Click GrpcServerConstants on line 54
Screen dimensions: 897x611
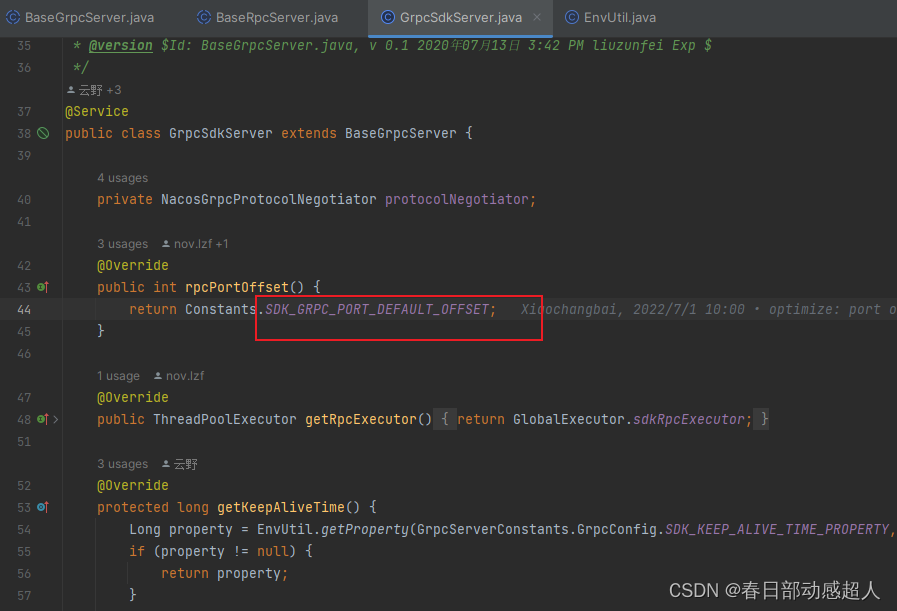(493, 530)
